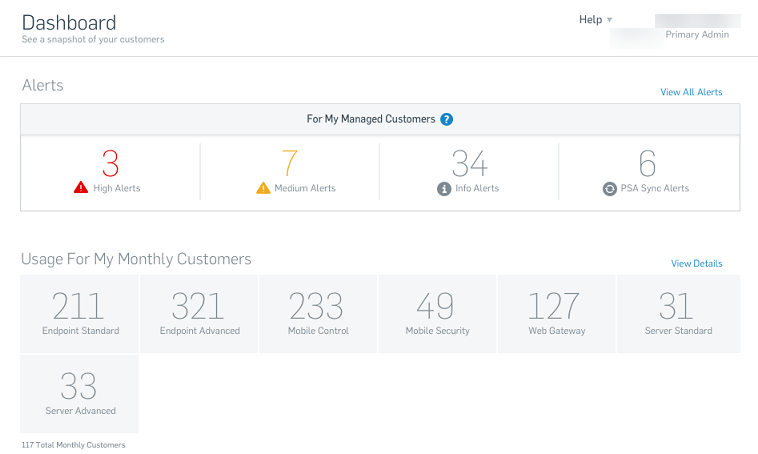Screen dimensions: 758x454
Task: Open the Mobile Control usage tile
Action: point(318,313)
